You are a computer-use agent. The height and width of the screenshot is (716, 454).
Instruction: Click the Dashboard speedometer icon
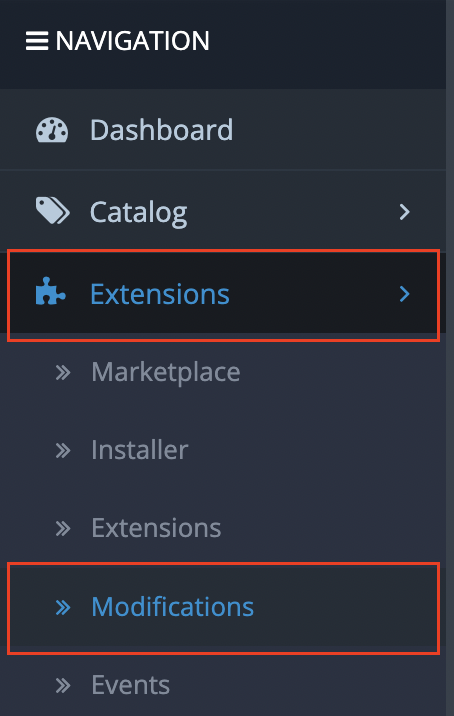point(52,130)
